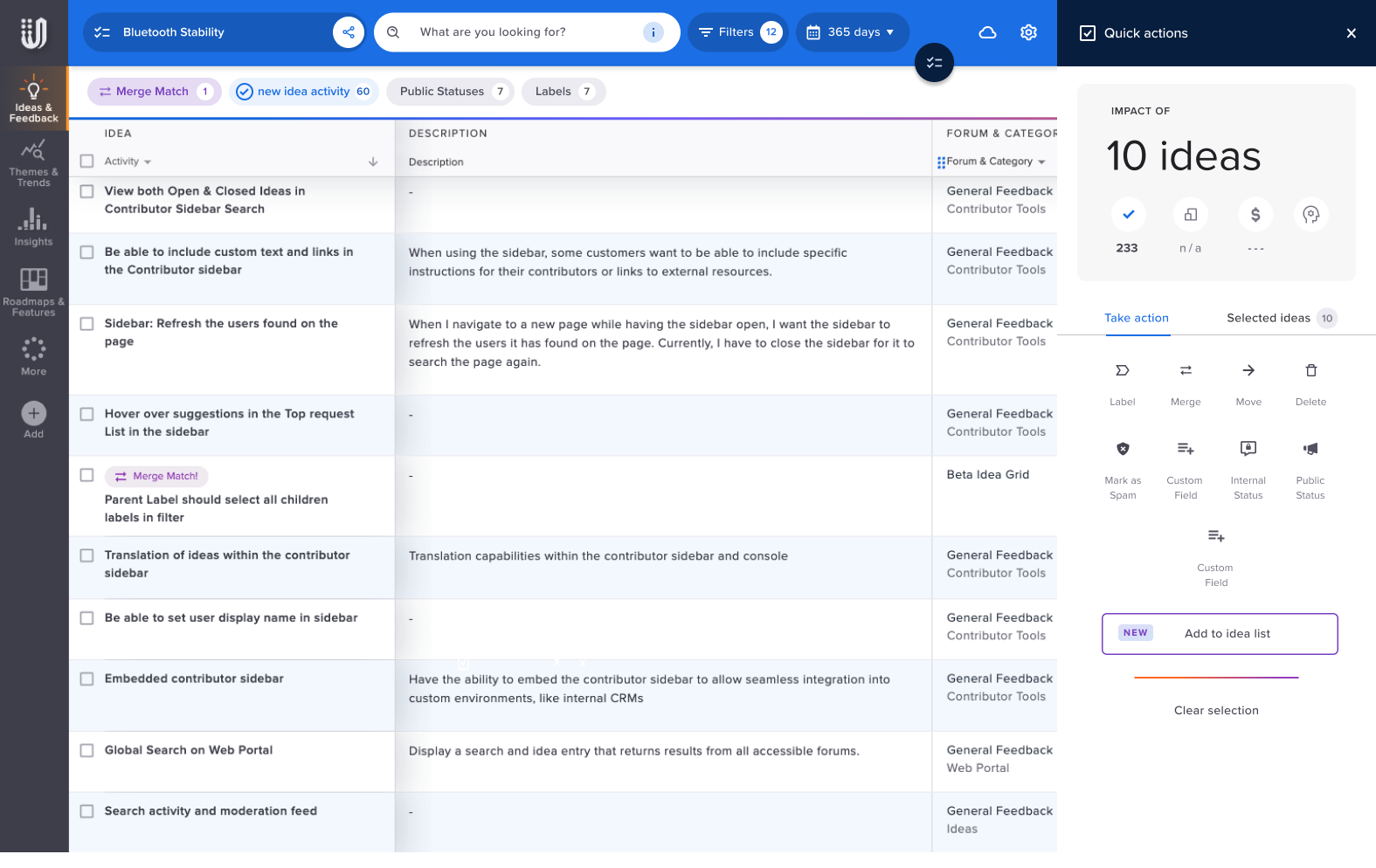1376x868 pixels.
Task: Click the share icon beside Bluetooth Stability
Action: (349, 32)
